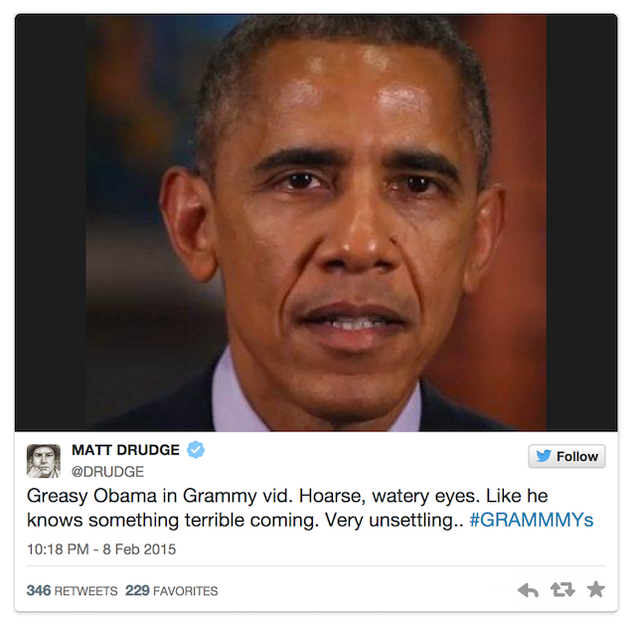636x627 pixels.
Task: Select the @DRUDGE handle link
Action: pyautogui.click(x=107, y=472)
